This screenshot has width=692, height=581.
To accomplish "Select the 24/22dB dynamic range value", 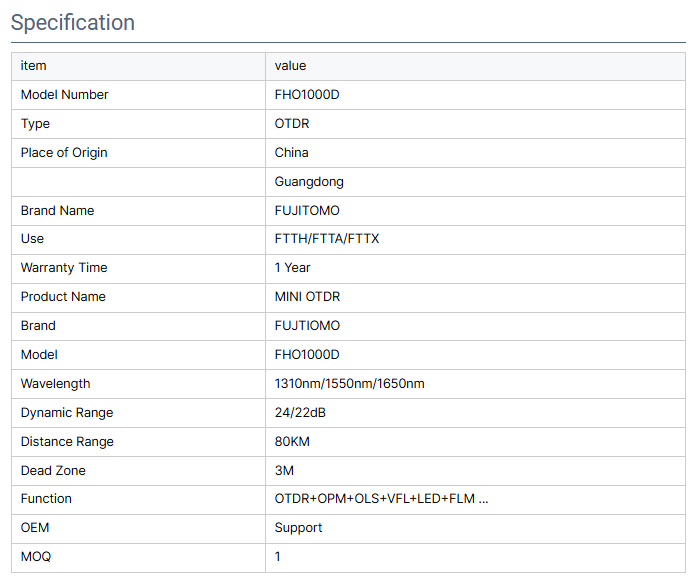I will [x=300, y=412].
